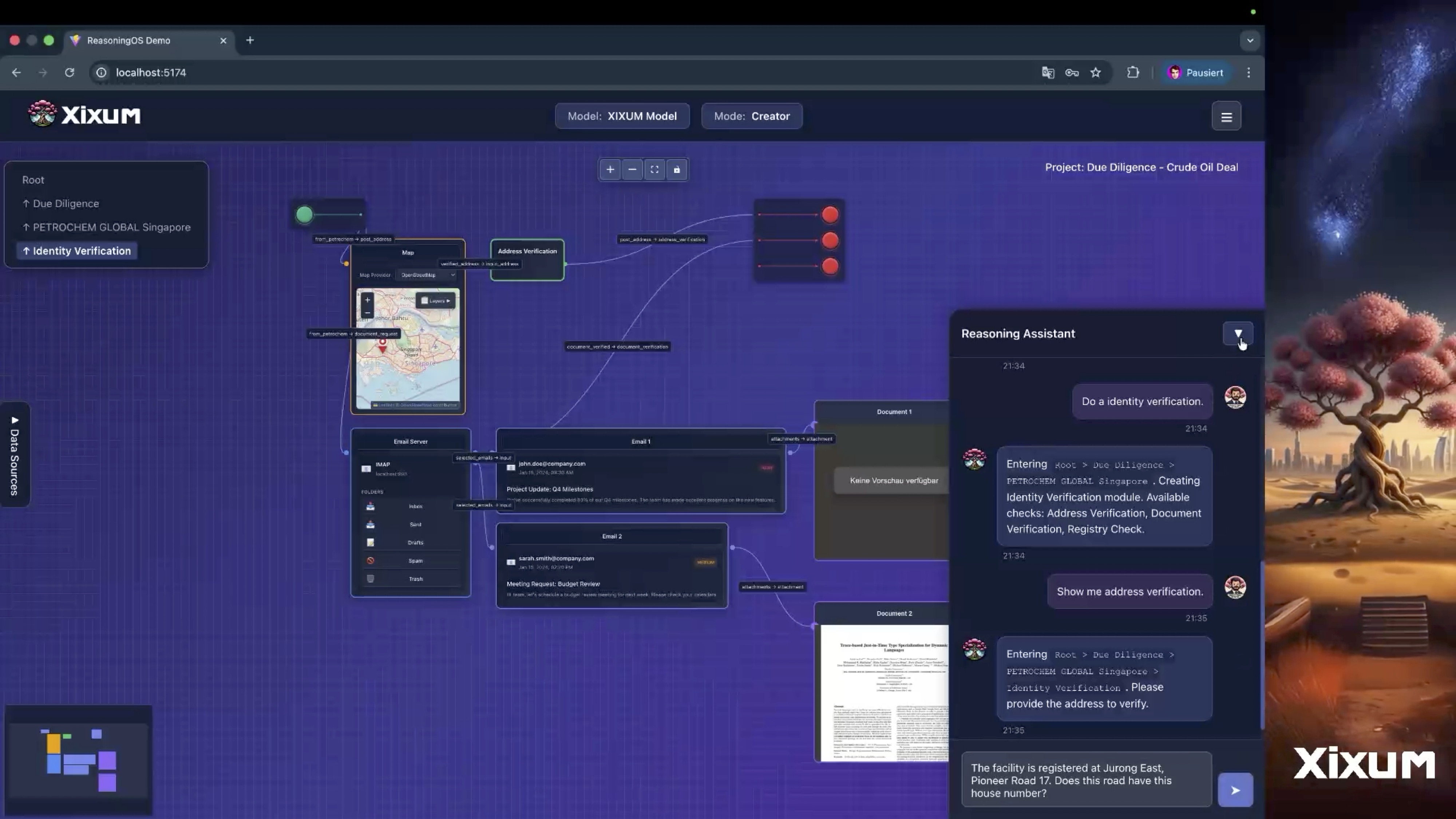
Task: Fit the canvas view to screen
Action: pyautogui.click(x=654, y=170)
